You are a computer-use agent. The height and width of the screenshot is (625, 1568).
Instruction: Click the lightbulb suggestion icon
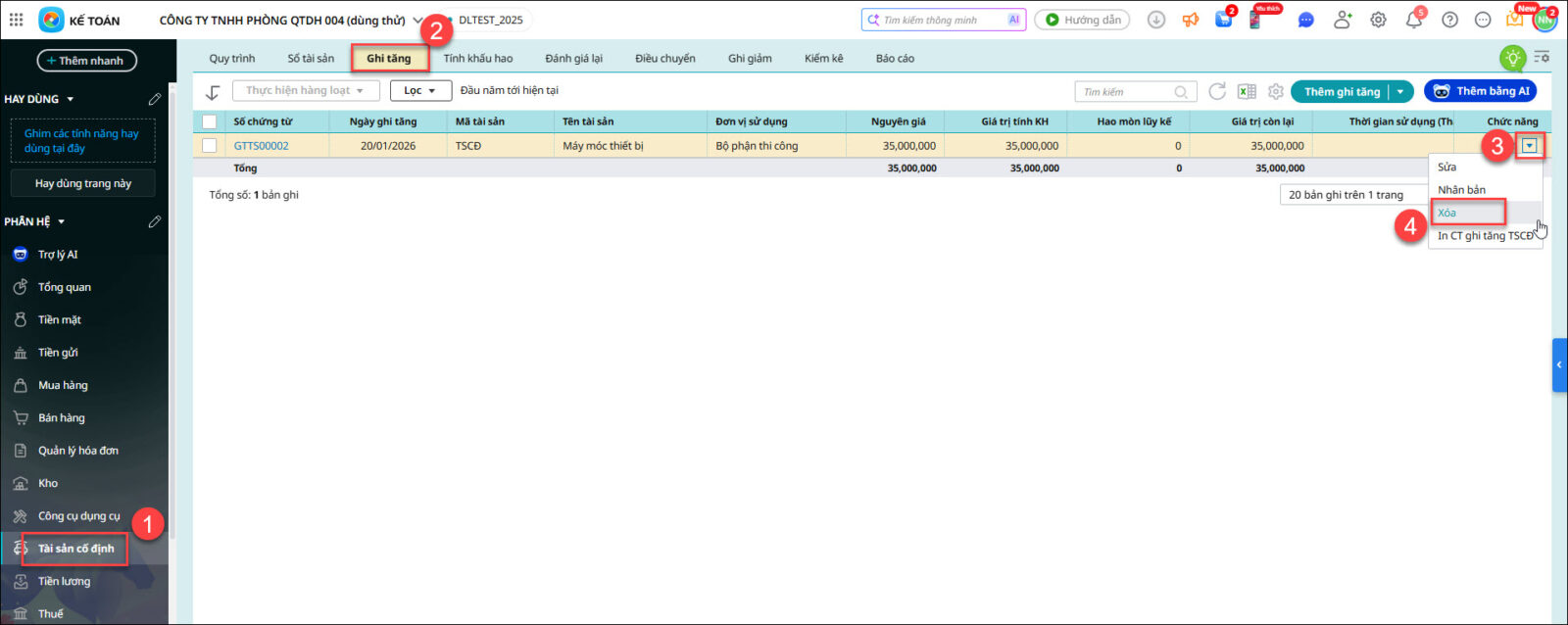point(1512,58)
